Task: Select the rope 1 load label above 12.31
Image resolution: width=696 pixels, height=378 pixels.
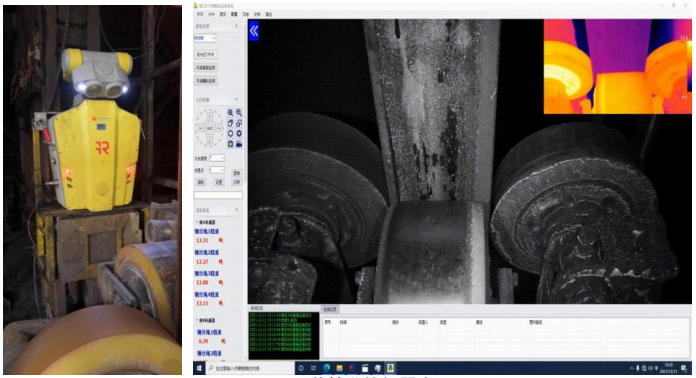Action: click(x=206, y=231)
